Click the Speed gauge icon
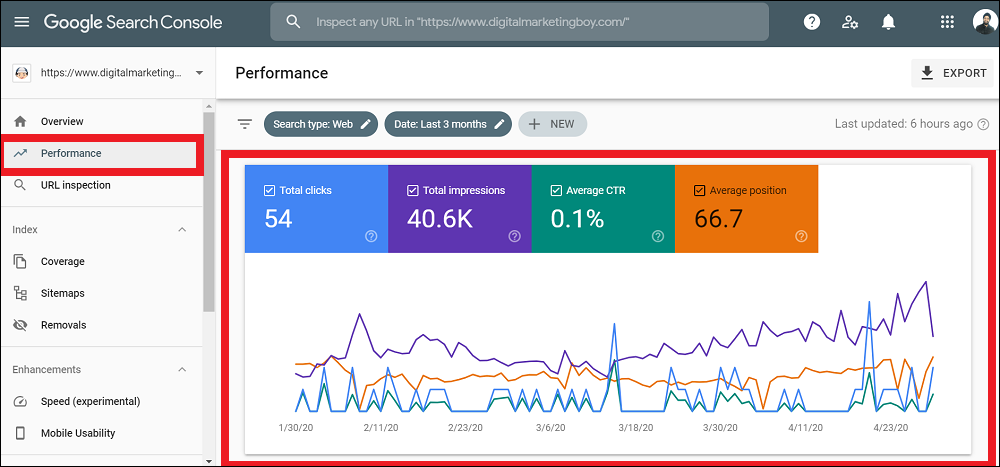 20,401
